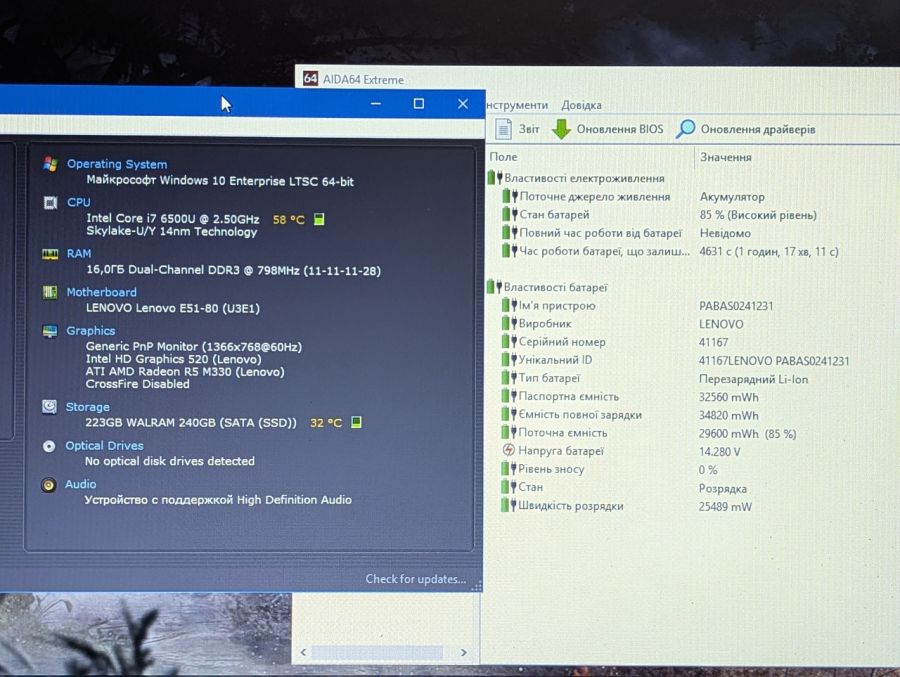Open the partly hidden Інструменти menu

point(517,105)
